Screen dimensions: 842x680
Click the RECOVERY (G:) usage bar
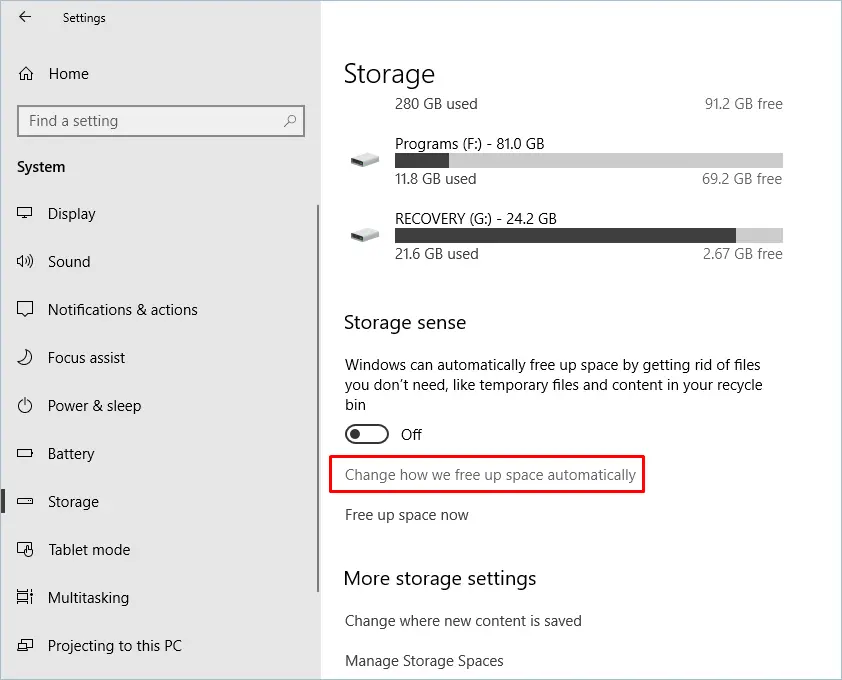(588, 236)
